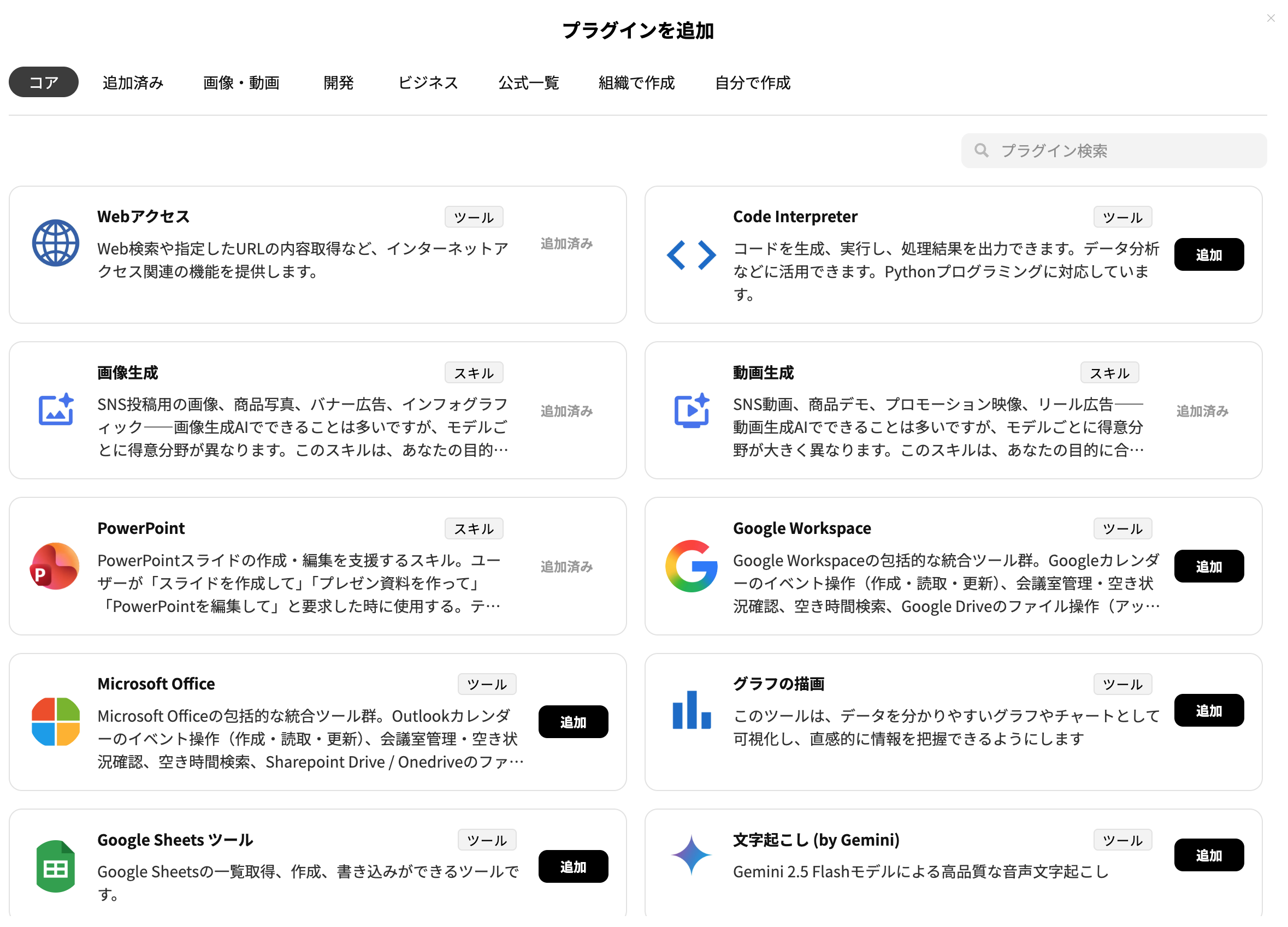This screenshot has width=1288, height=927.
Task: Click the Code Interpreter brackets icon
Action: pyautogui.click(x=691, y=255)
